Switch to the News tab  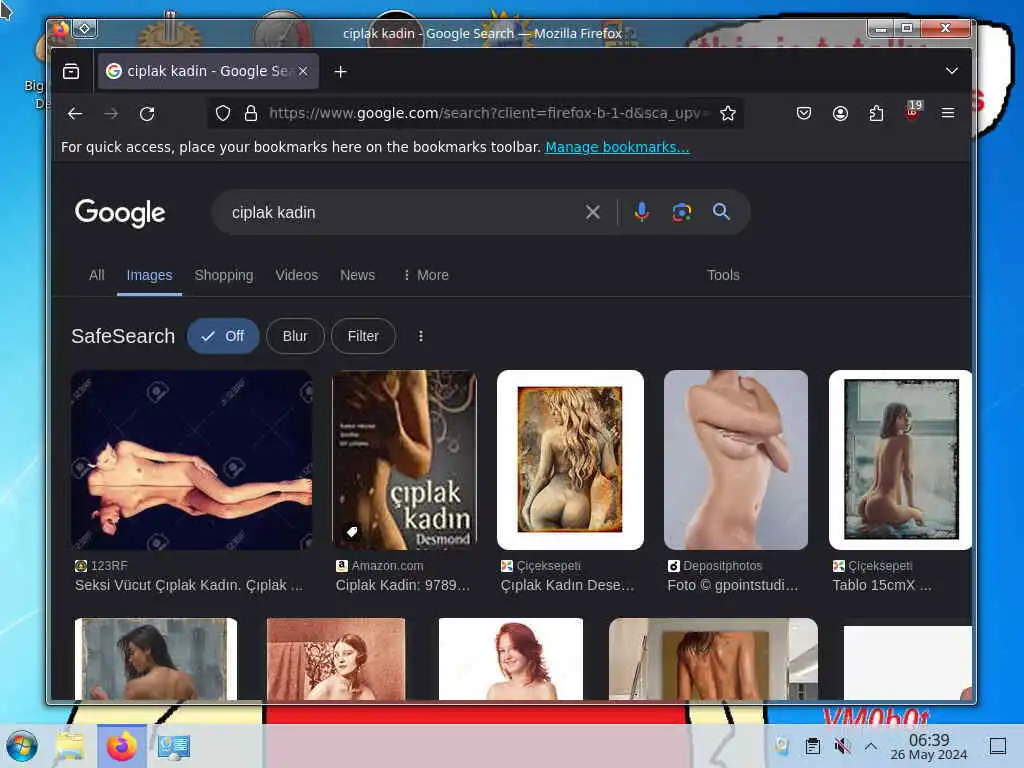click(x=357, y=275)
